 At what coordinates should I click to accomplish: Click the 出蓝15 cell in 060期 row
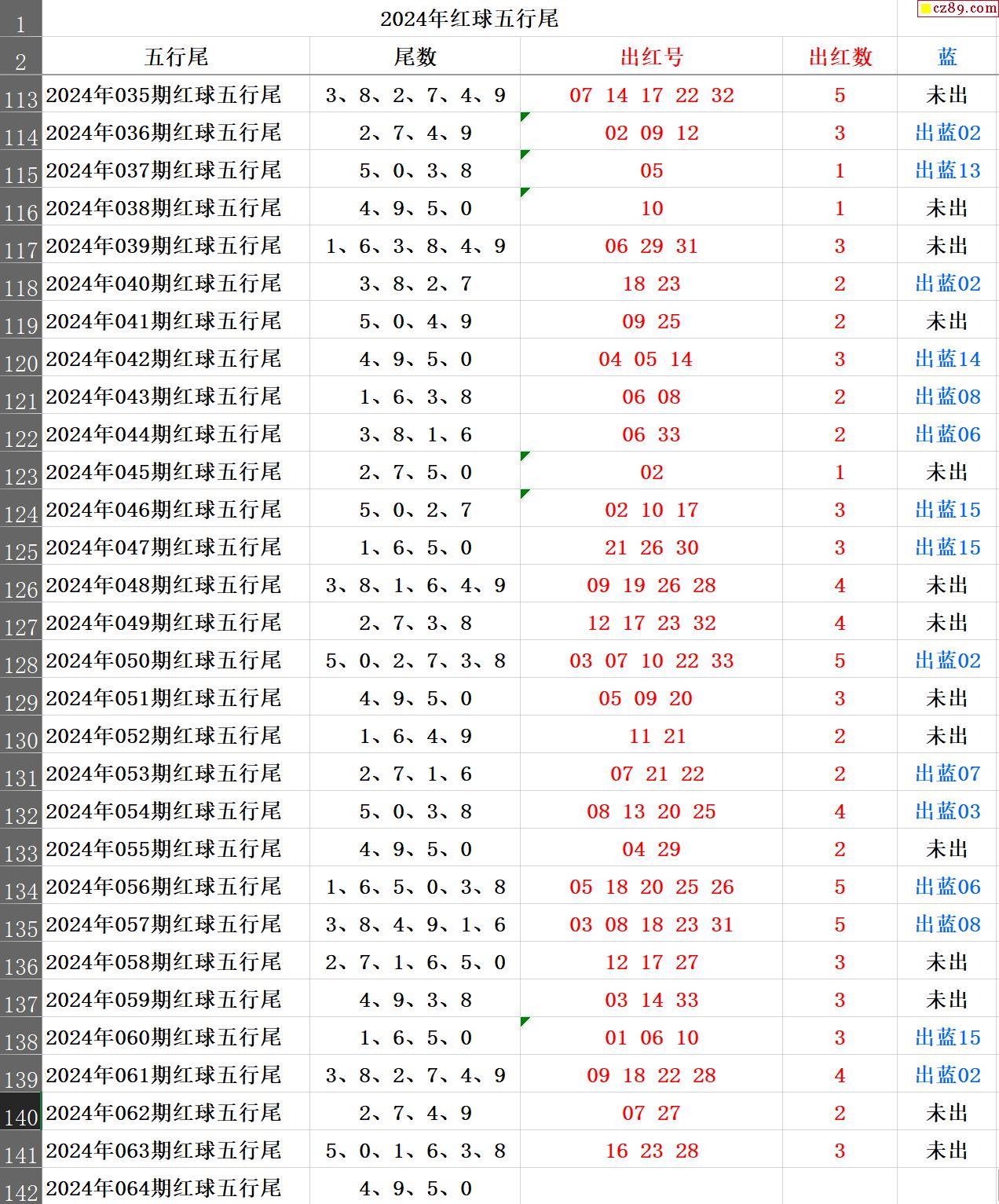pyautogui.click(x=948, y=1037)
